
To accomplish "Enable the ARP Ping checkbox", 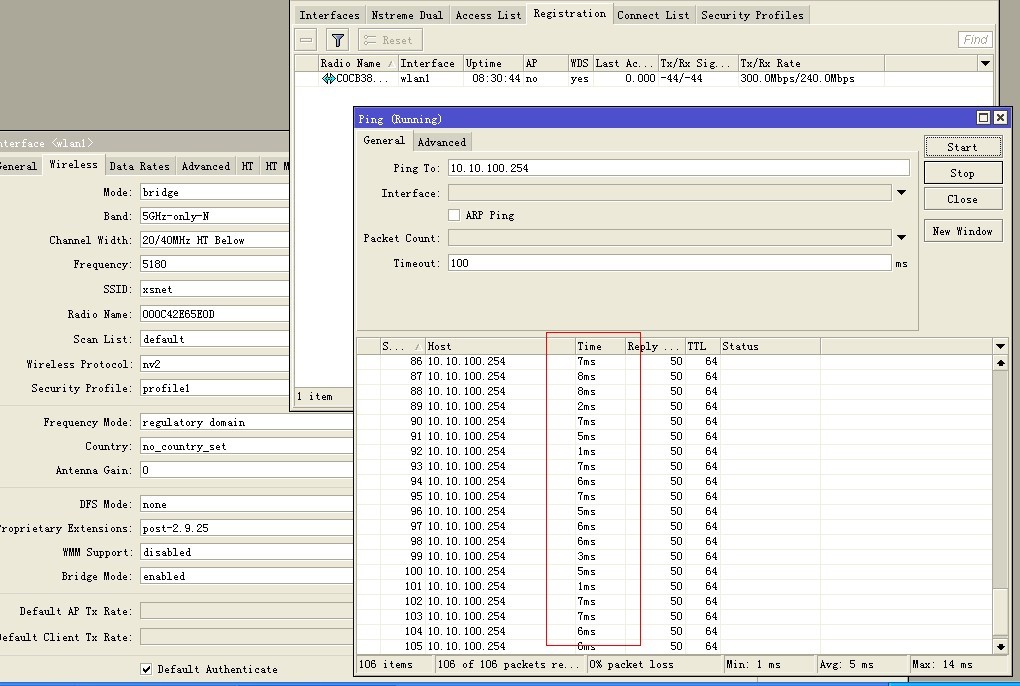I will click(x=454, y=215).
